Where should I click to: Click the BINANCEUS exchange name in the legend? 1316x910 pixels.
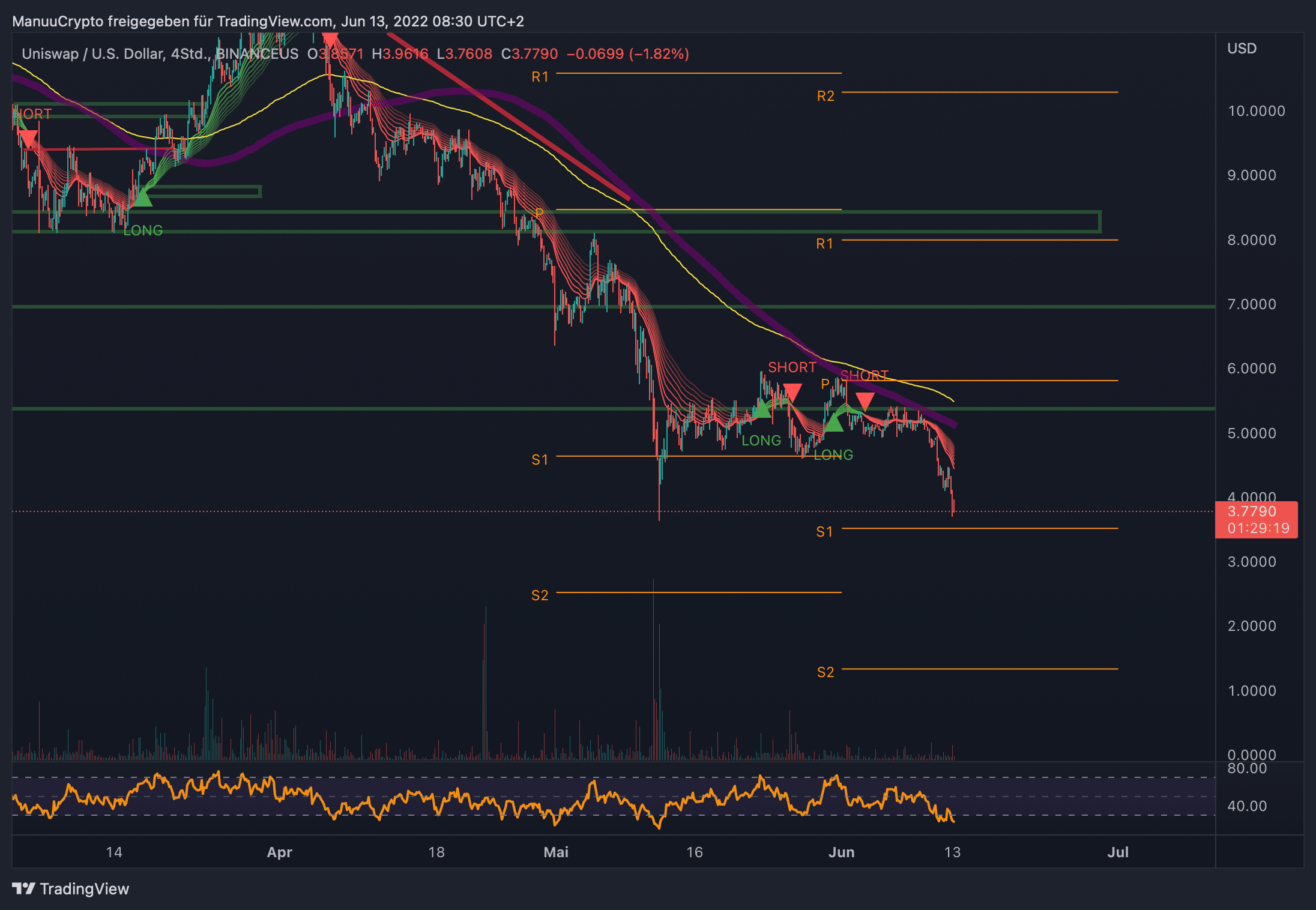257,54
